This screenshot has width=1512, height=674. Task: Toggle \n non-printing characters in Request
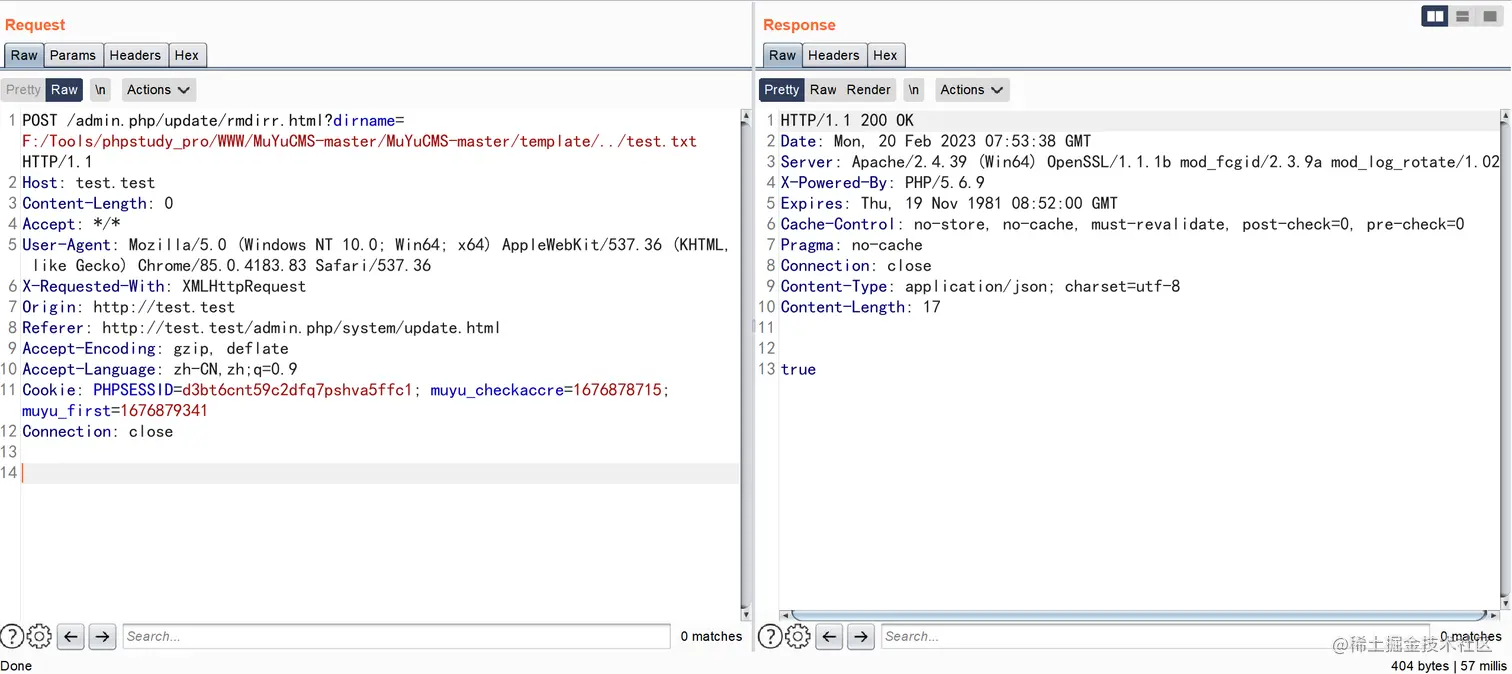coord(100,89)
